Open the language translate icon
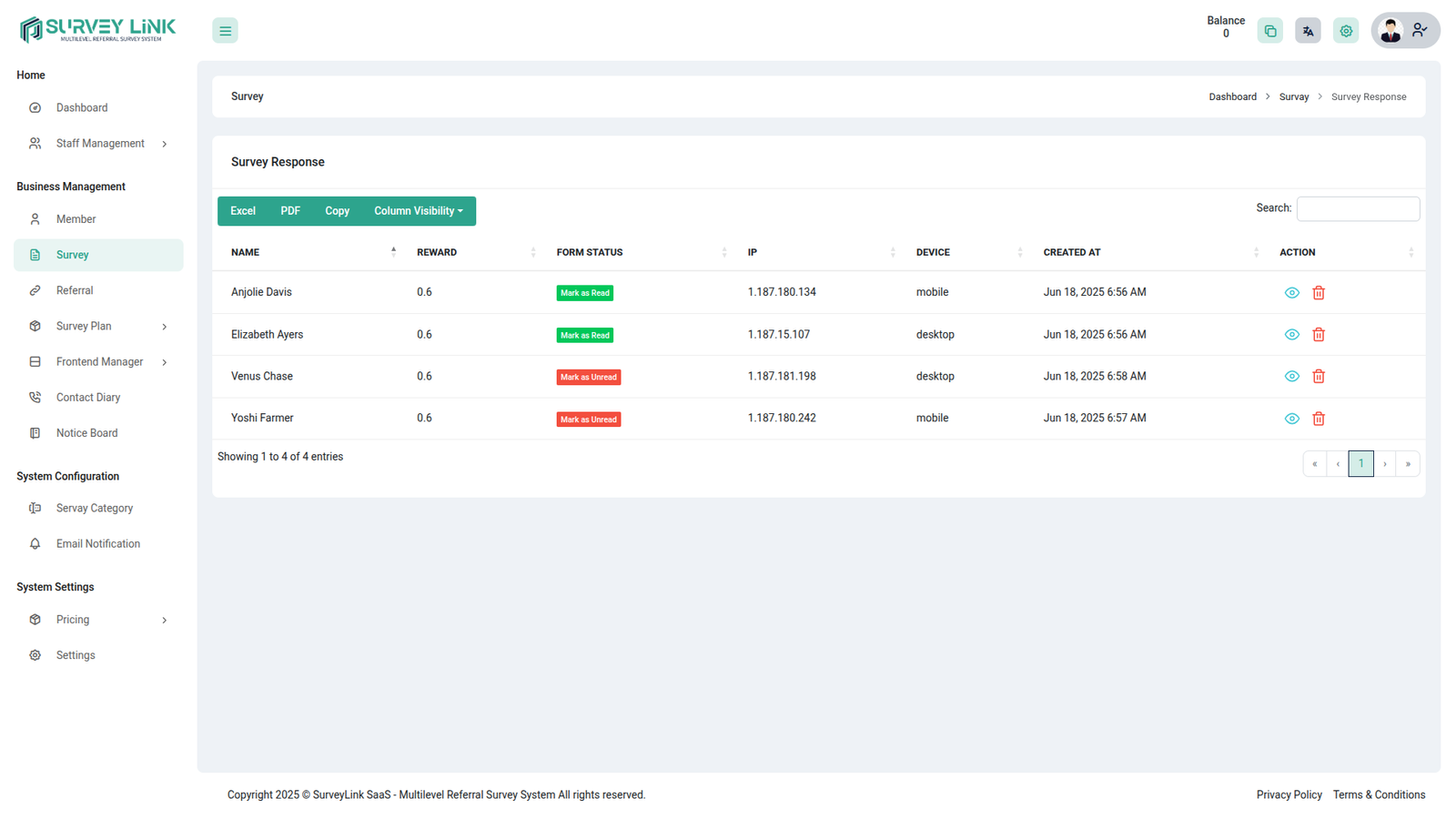Viewport: 1456px width, 819px height. coord(1308,31)
